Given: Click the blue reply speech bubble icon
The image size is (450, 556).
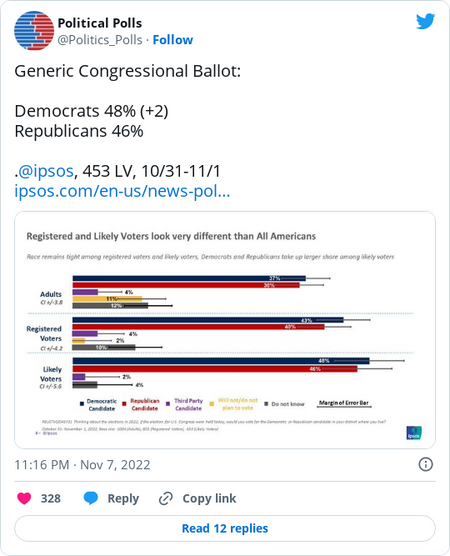Looking at the screenshot, I should click(91, 498).
